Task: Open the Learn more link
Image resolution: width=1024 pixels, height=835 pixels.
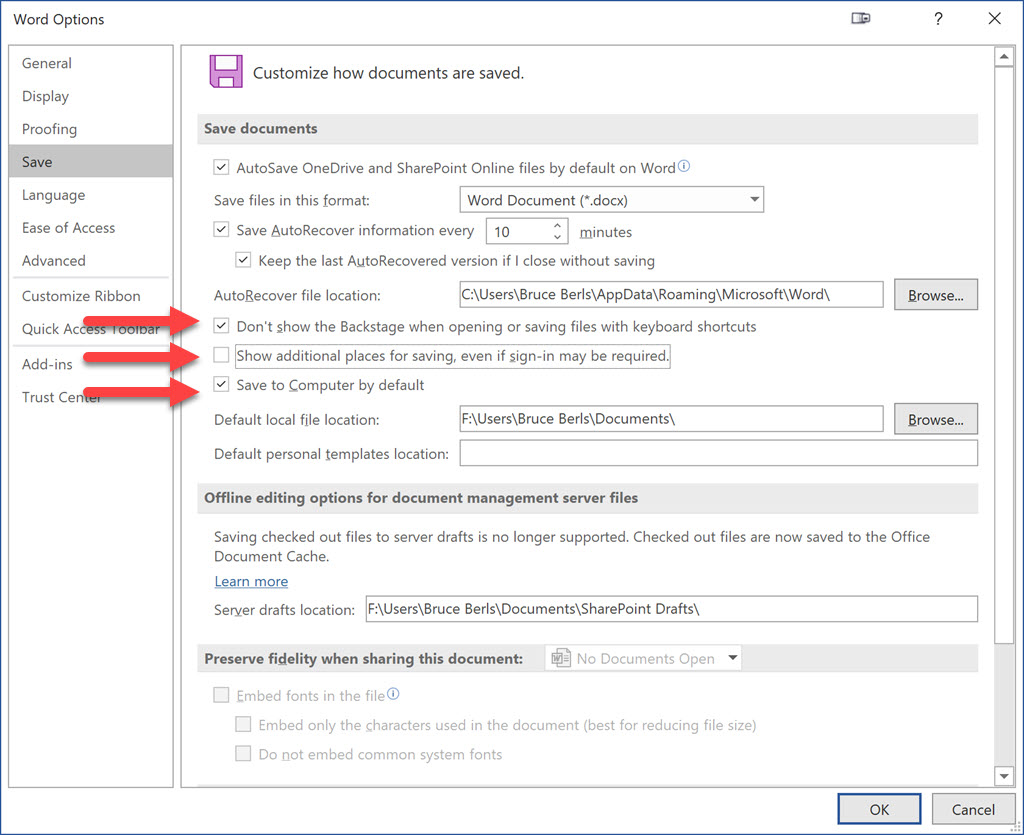Action: 251,581
